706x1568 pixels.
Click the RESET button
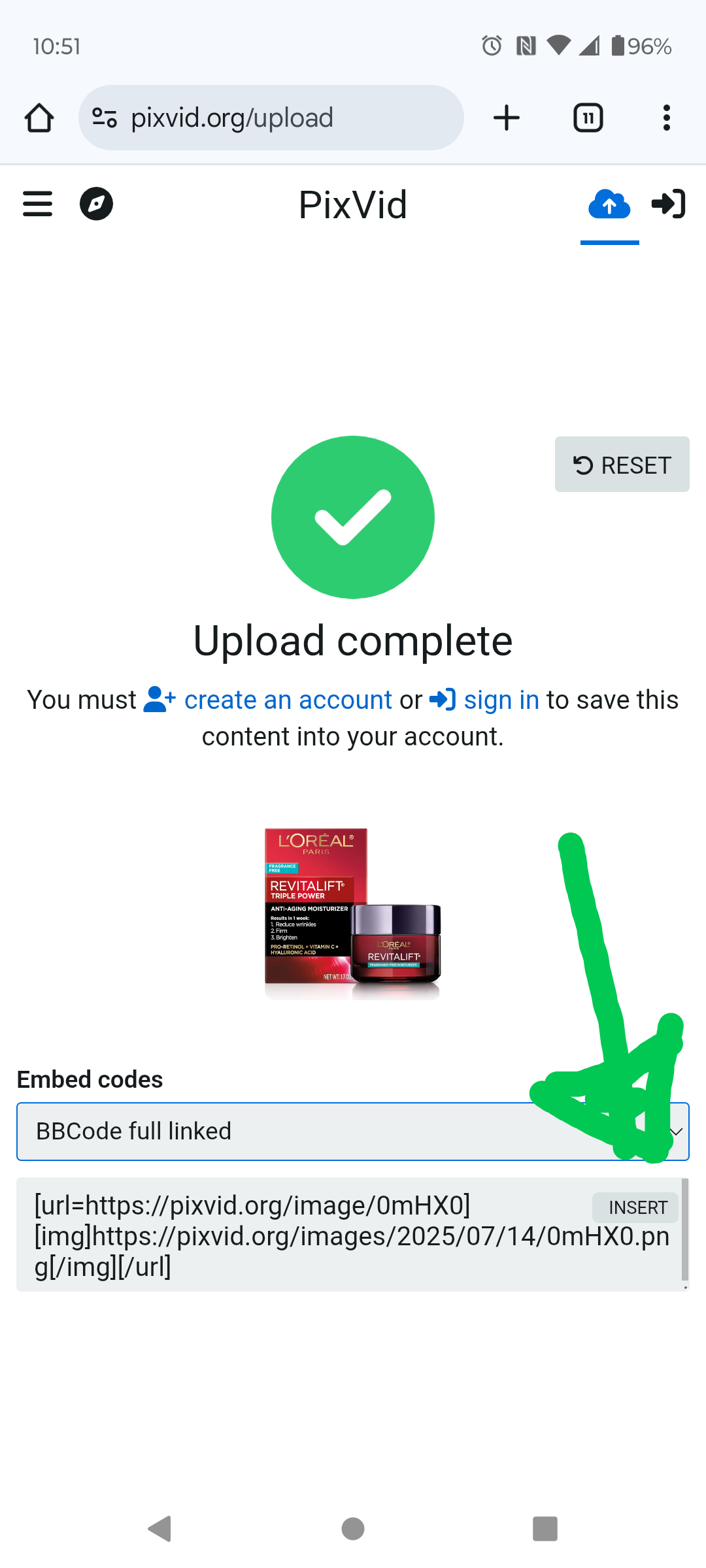click(622, 465)
